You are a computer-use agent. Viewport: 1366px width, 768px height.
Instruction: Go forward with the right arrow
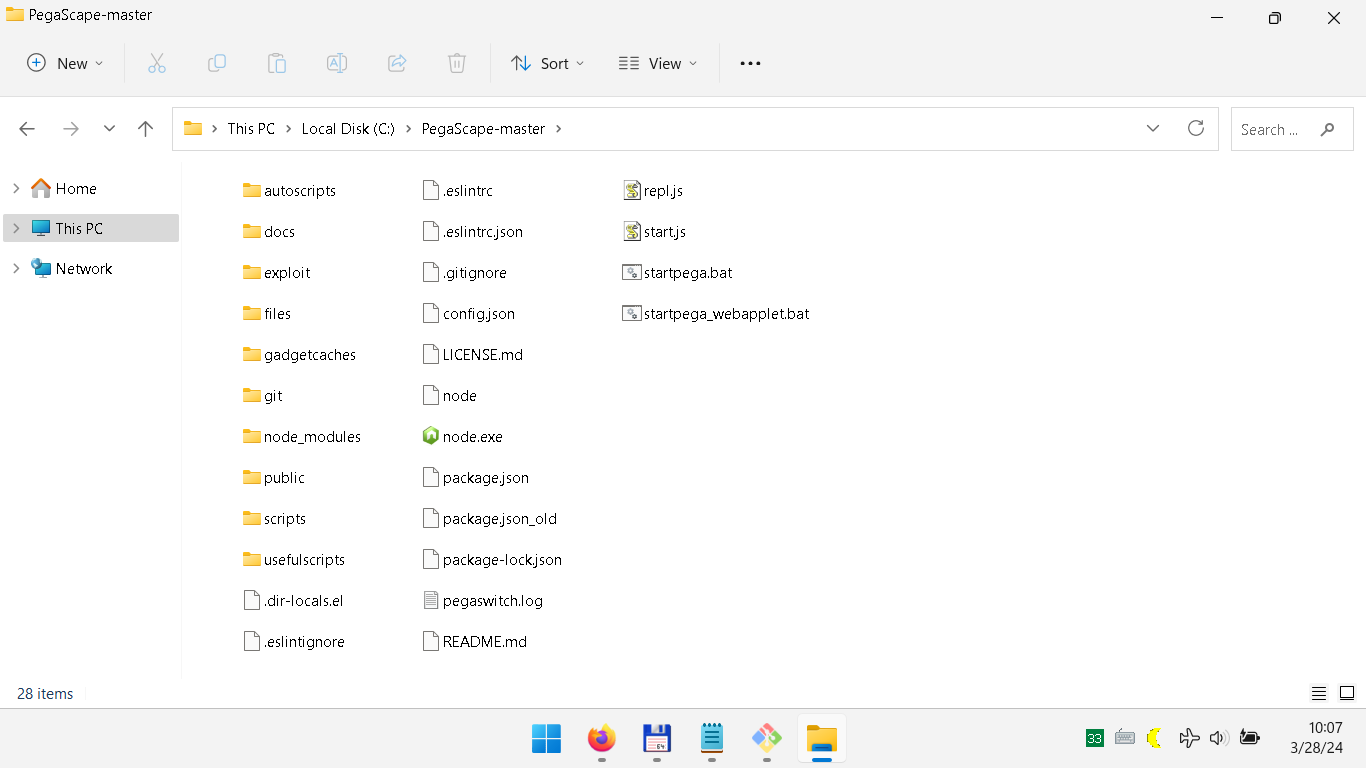click(x=70, y=129)
